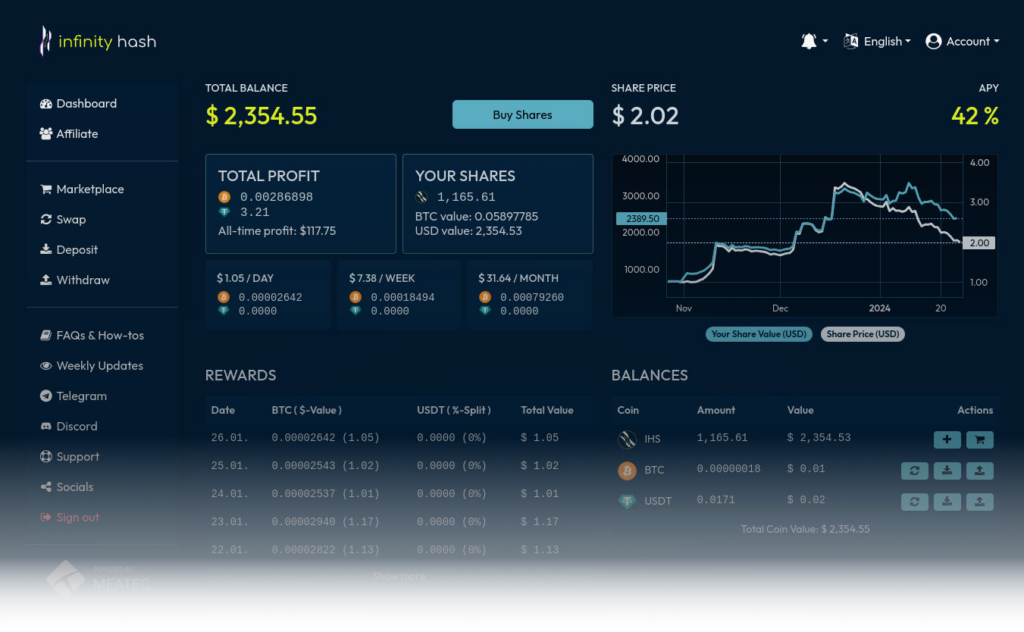1024x632 pixels.
Task: Open the Dashboard icon in the sidebar
Action: point(48,103)
